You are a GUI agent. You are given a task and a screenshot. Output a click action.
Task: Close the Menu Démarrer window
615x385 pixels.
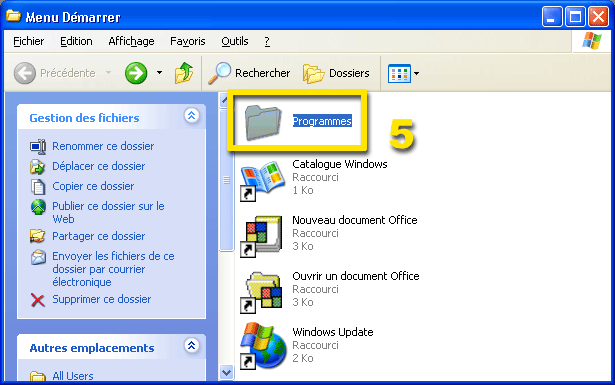[x=599, y=17]
